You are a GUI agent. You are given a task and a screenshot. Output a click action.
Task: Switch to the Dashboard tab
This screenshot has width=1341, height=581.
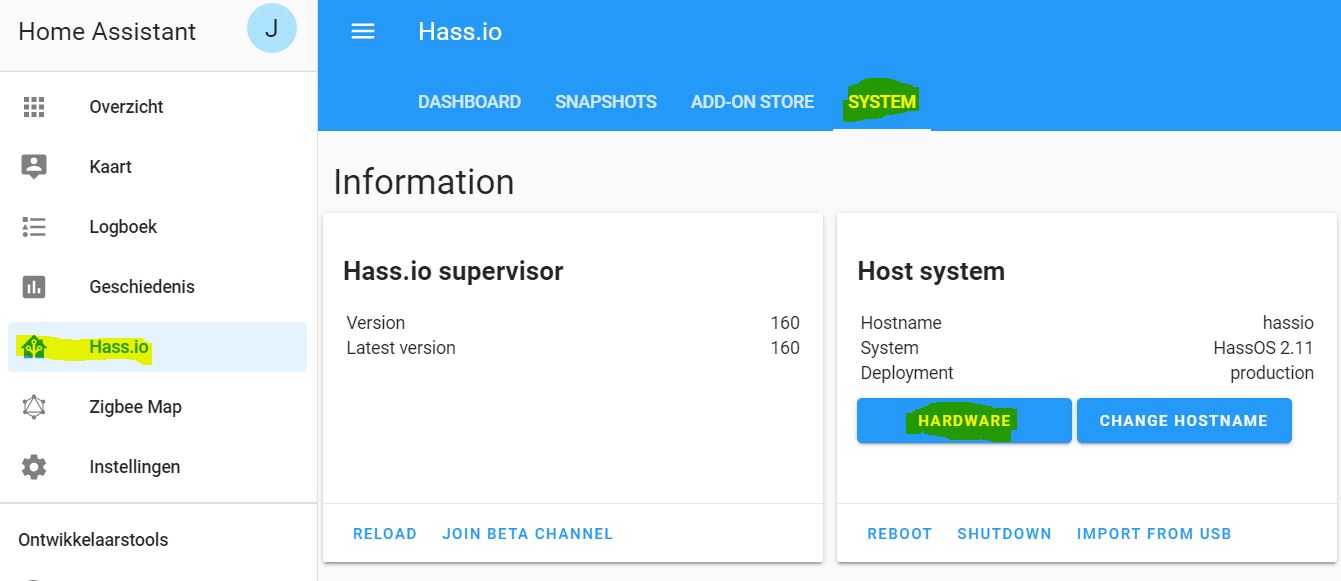tap(469, 102)
